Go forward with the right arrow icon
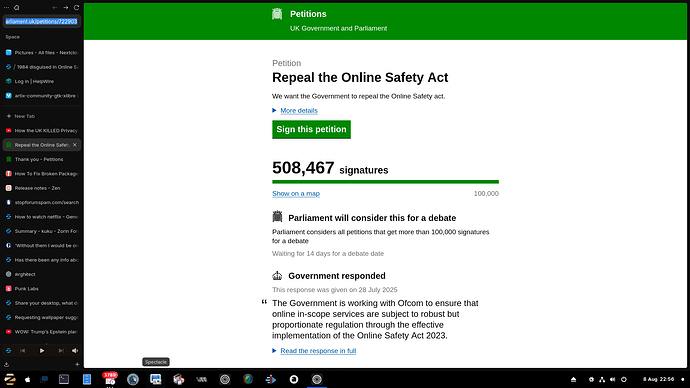 pos(66,7)
